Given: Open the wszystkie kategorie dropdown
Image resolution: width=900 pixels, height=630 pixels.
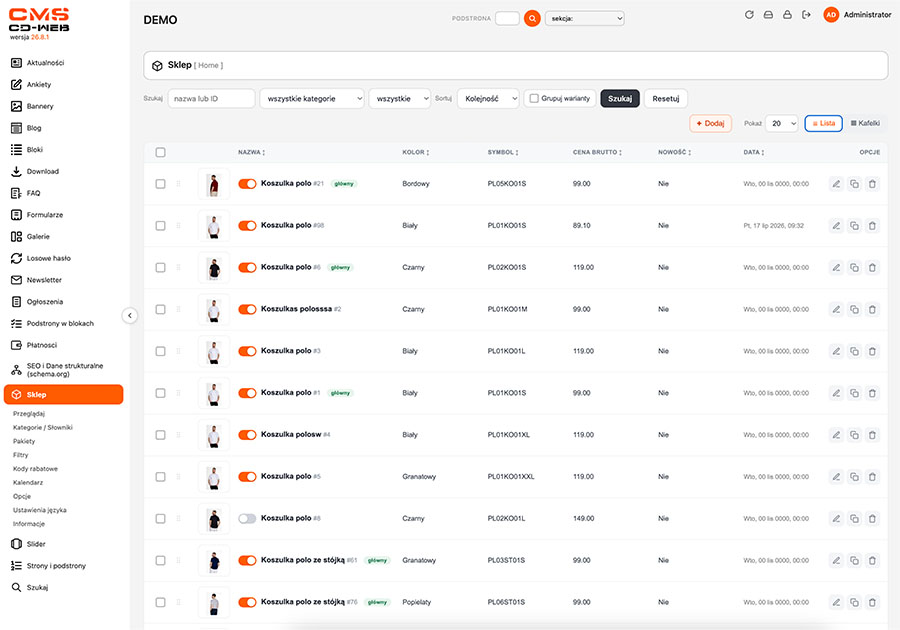Looking at the screenshot, I should pyautogui.click(x=312, y=99).
